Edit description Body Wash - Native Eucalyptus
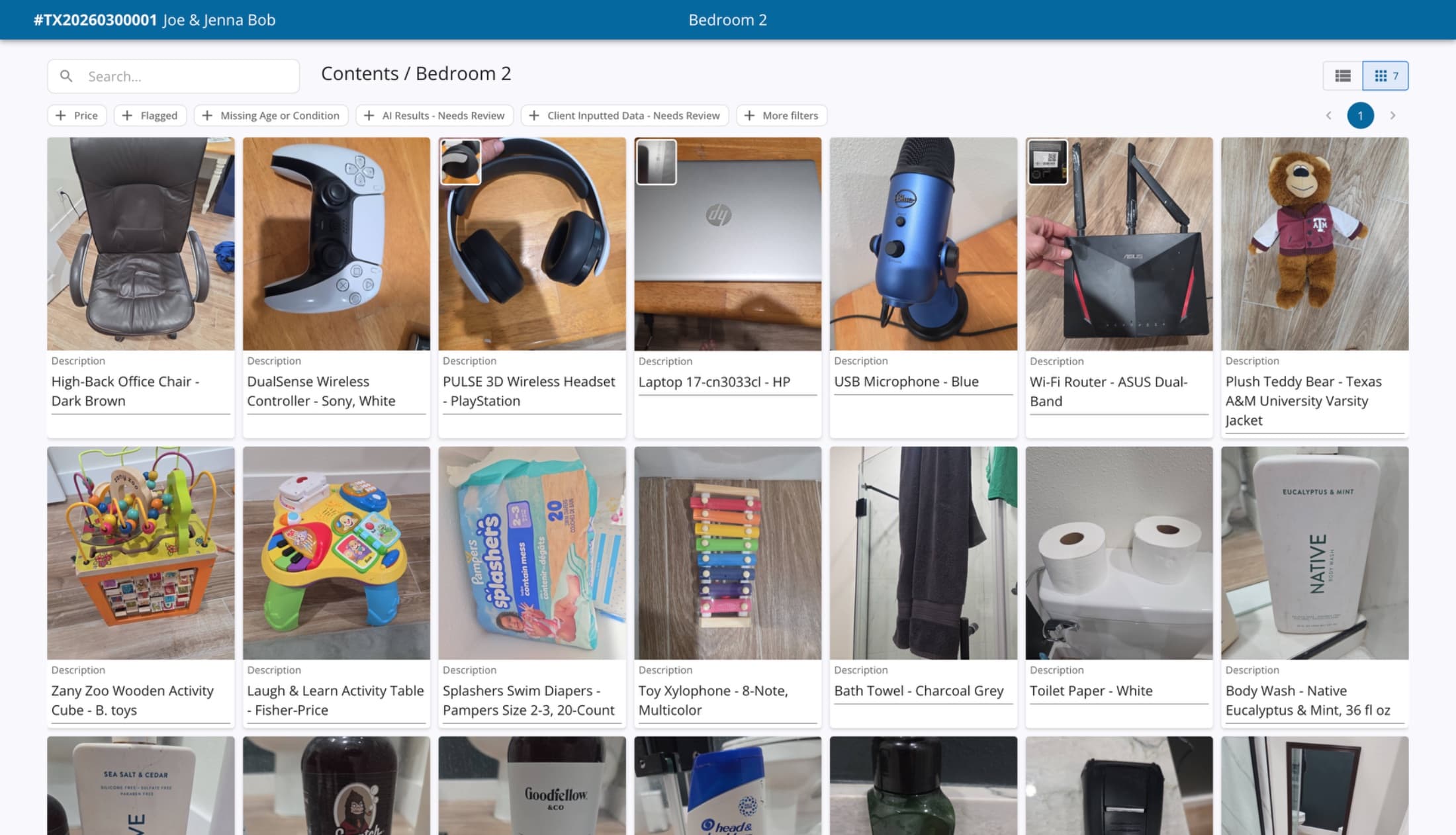This screenshot has width=1456, height=835. coord(1315,700)
